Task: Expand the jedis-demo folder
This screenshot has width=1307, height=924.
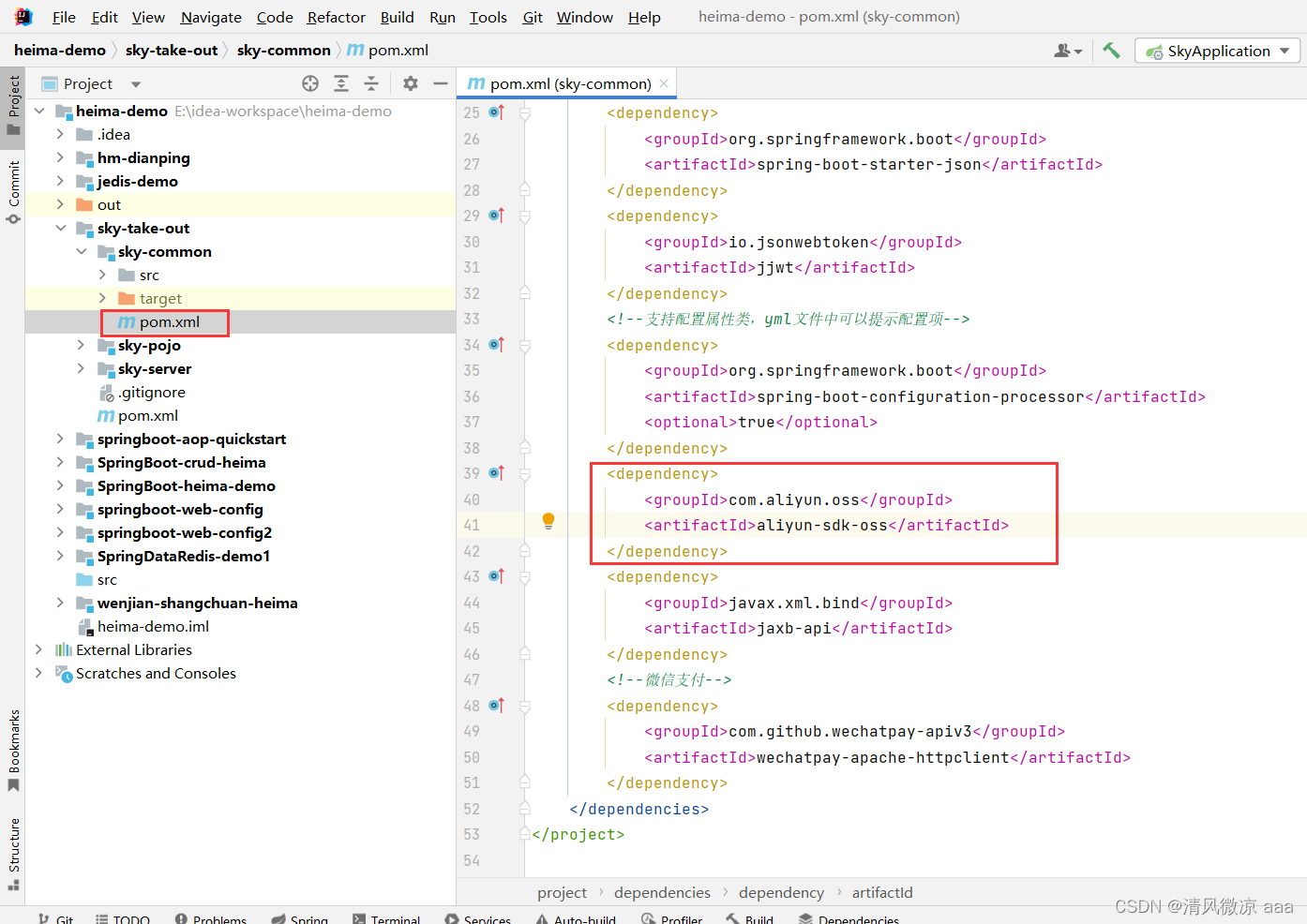Action: 60,181
